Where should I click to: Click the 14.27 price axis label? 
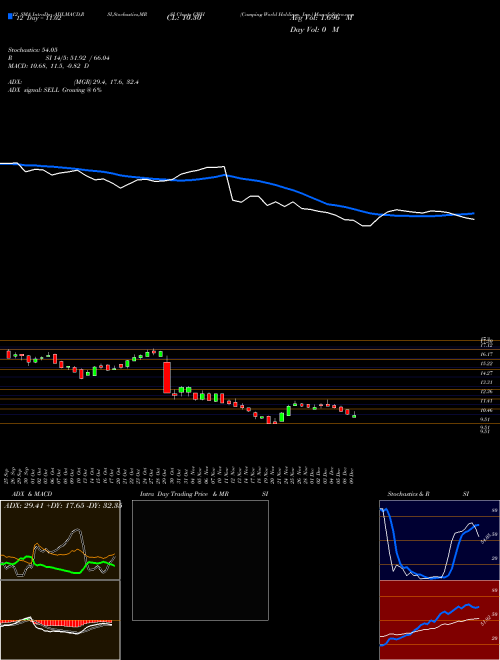[487, 373]
